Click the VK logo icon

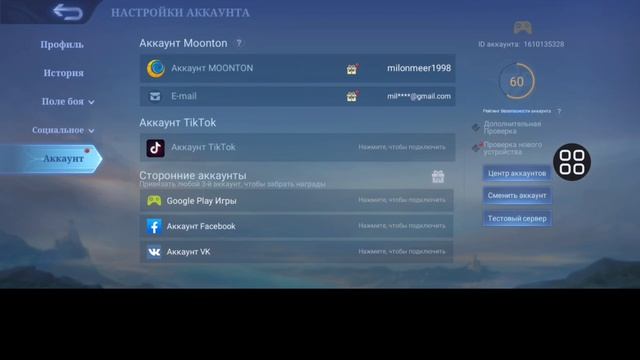154,252
